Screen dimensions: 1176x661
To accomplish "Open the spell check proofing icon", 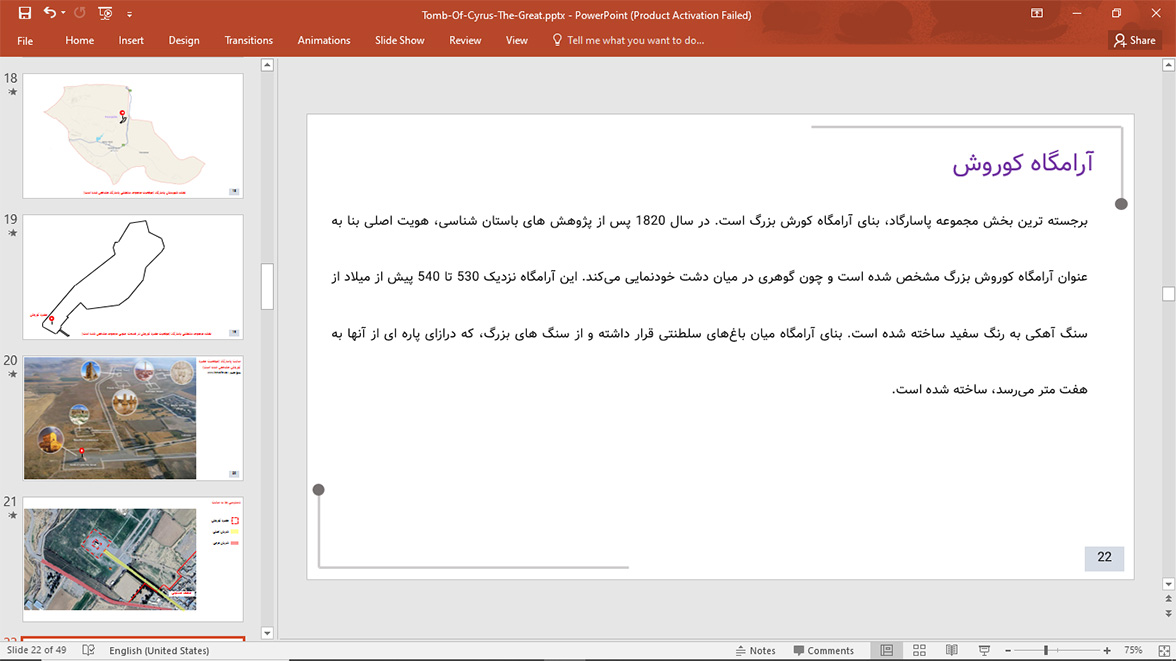I will pyautogui.click(x=88, y=650).
